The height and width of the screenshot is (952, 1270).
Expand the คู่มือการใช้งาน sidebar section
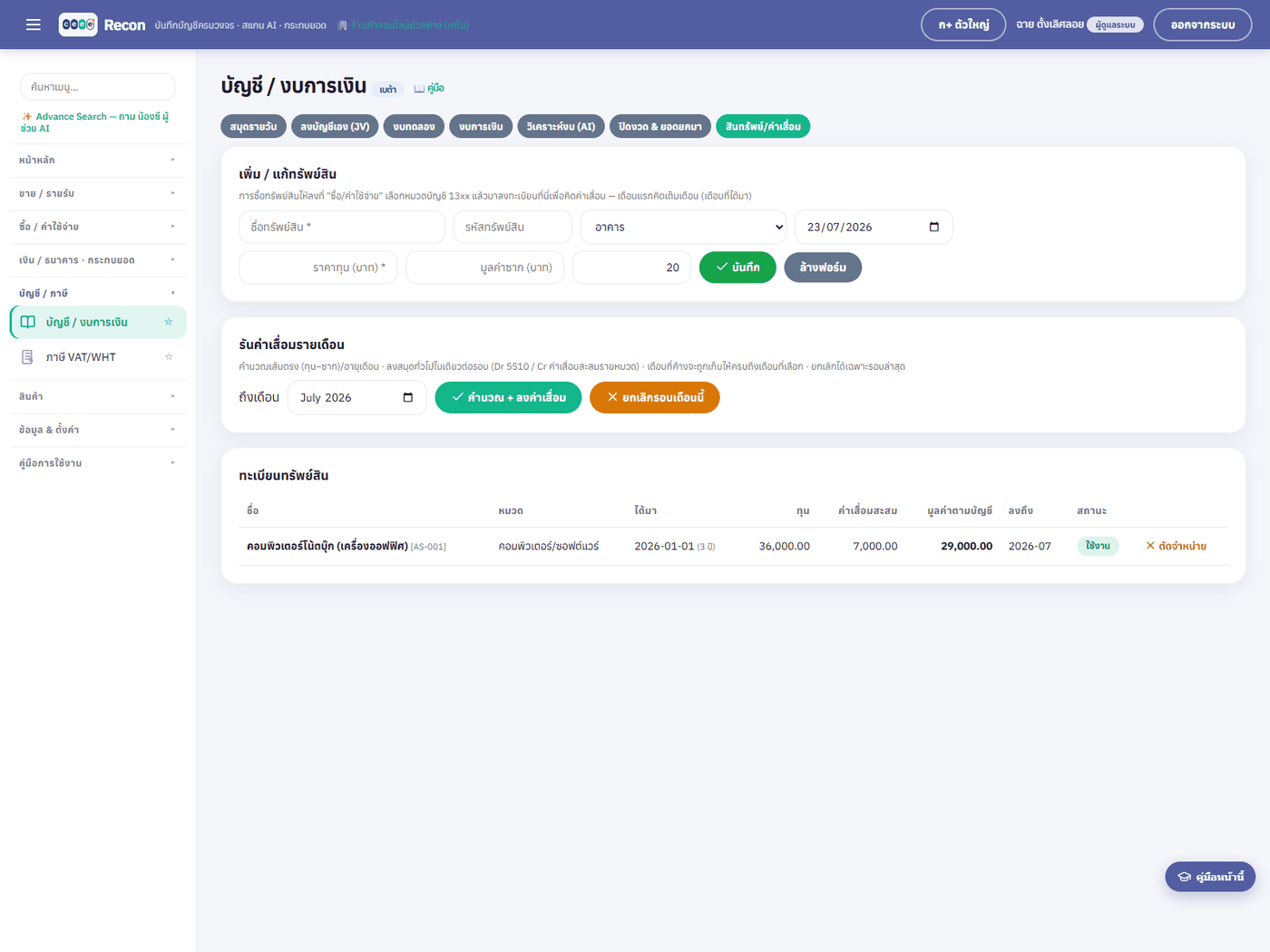[x=97, y=463]
